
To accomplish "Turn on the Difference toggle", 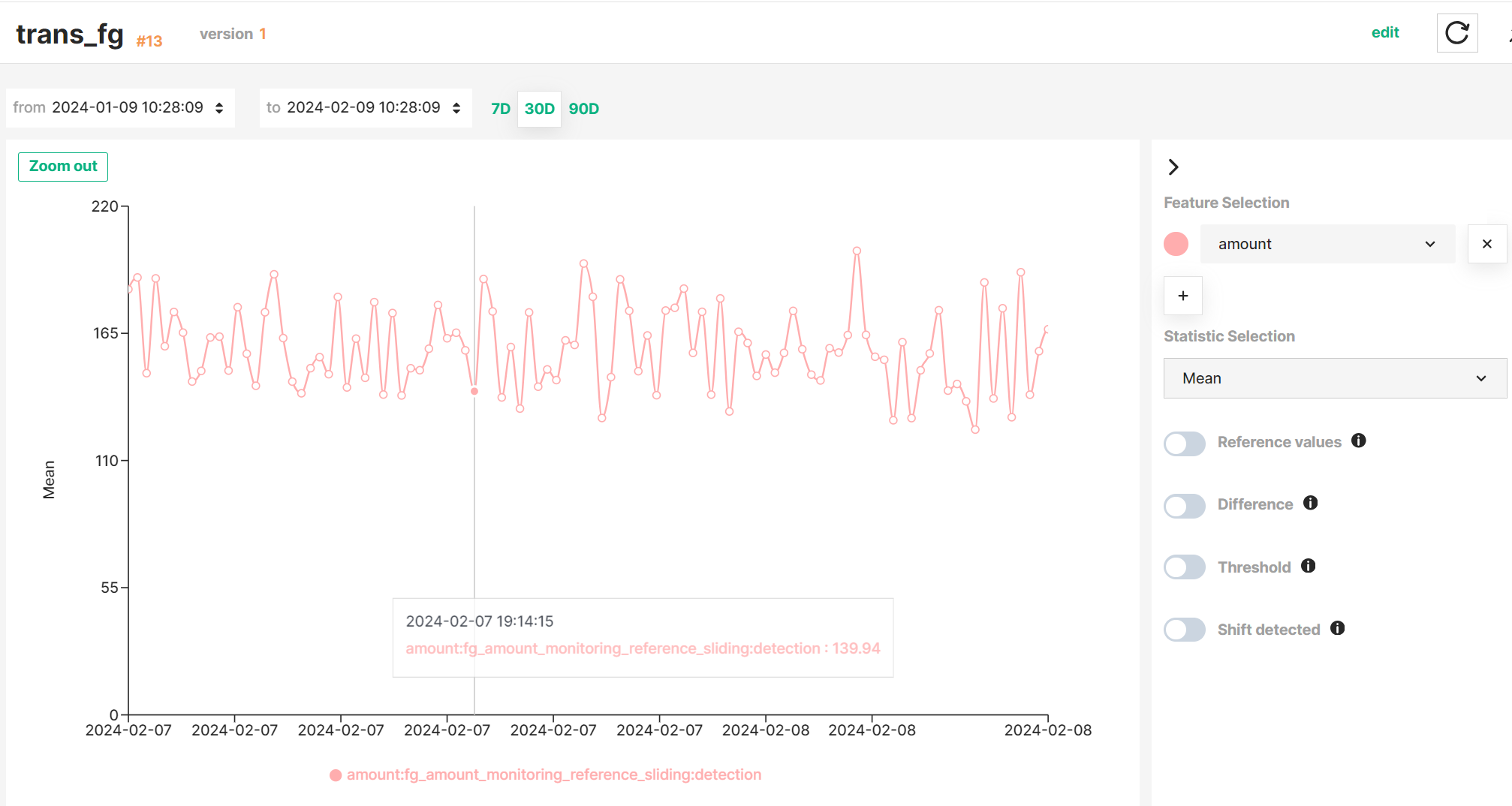I will [x=1184, y=506].
